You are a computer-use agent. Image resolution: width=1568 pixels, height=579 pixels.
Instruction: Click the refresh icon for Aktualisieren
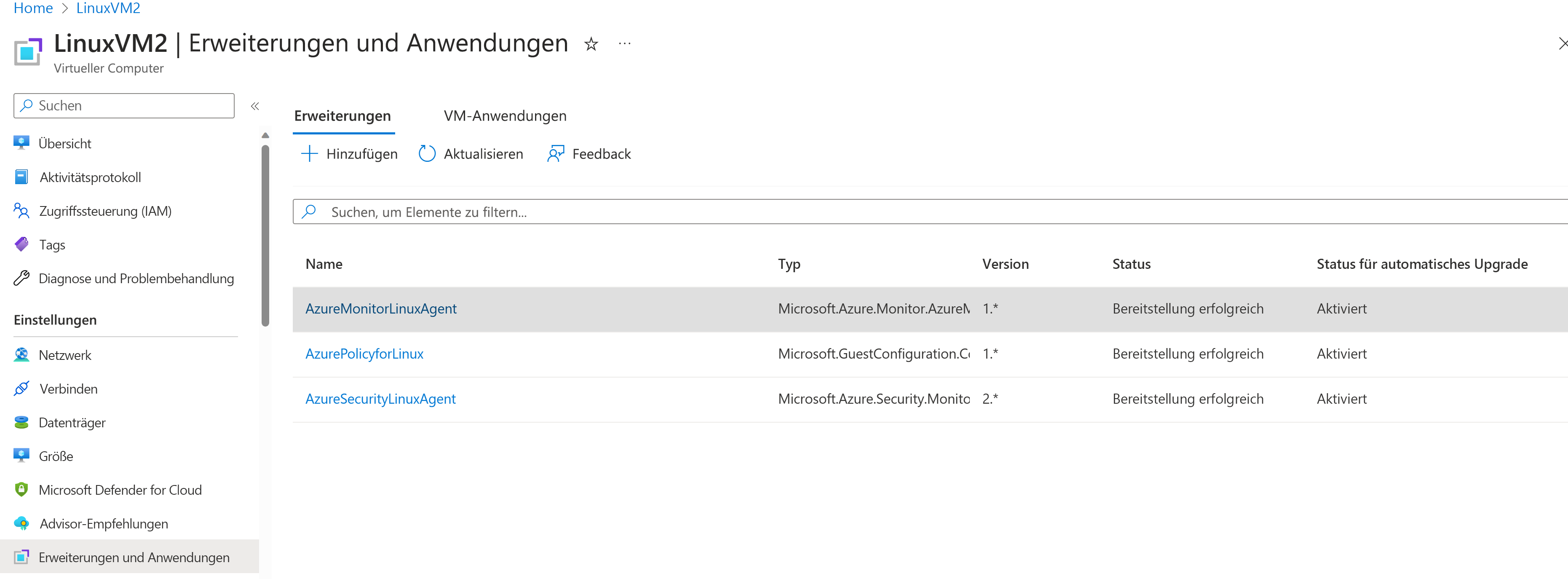pyautogui.click(x=427, y=153)
